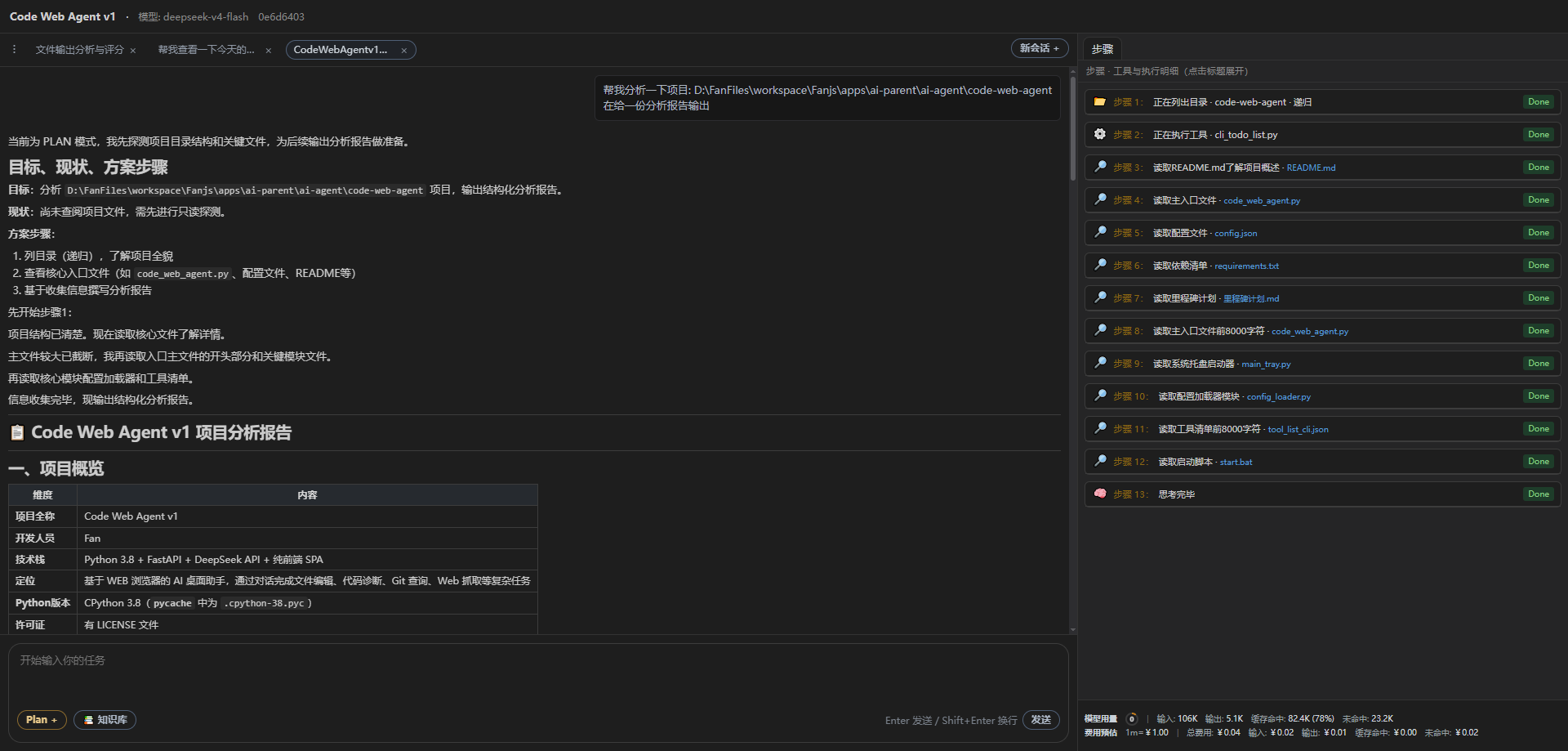
Task: Open the README.md file link
Action: click(x=1311, y=168)
